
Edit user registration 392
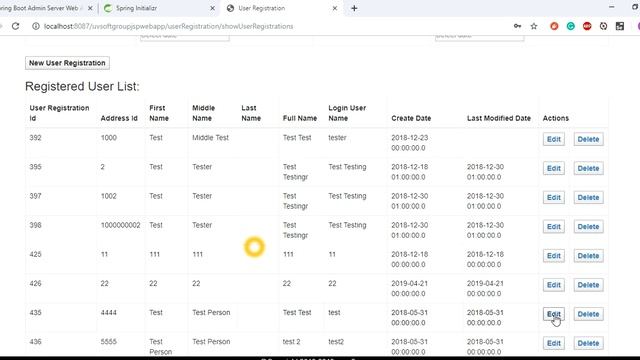pos(553,139)
